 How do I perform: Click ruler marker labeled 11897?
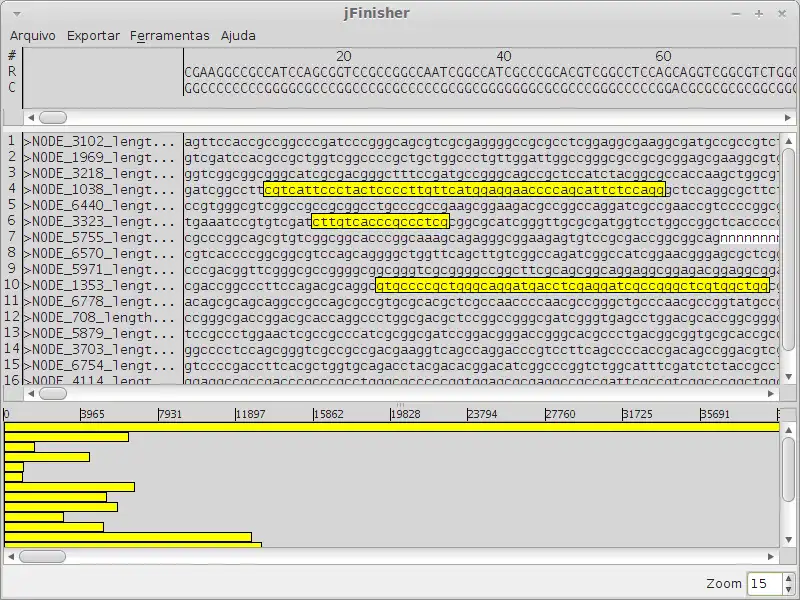(x=250, y=414)
